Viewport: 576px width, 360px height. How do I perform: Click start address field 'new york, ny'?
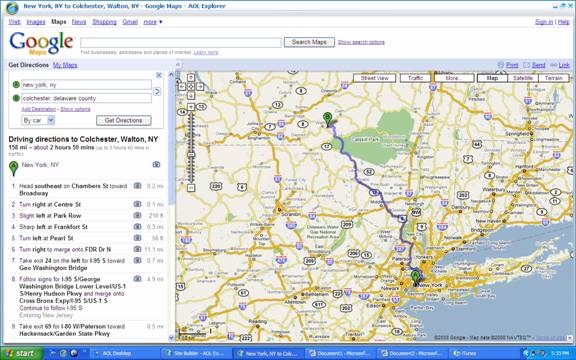86,84
